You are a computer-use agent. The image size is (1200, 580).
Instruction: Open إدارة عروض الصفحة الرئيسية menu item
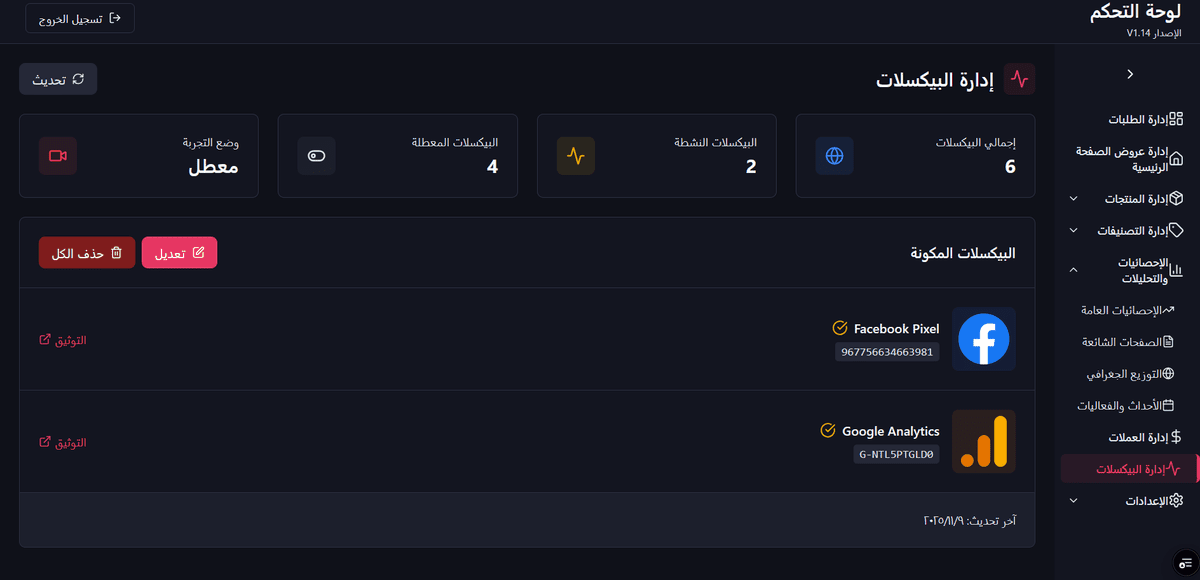(x=1127, y=159)
